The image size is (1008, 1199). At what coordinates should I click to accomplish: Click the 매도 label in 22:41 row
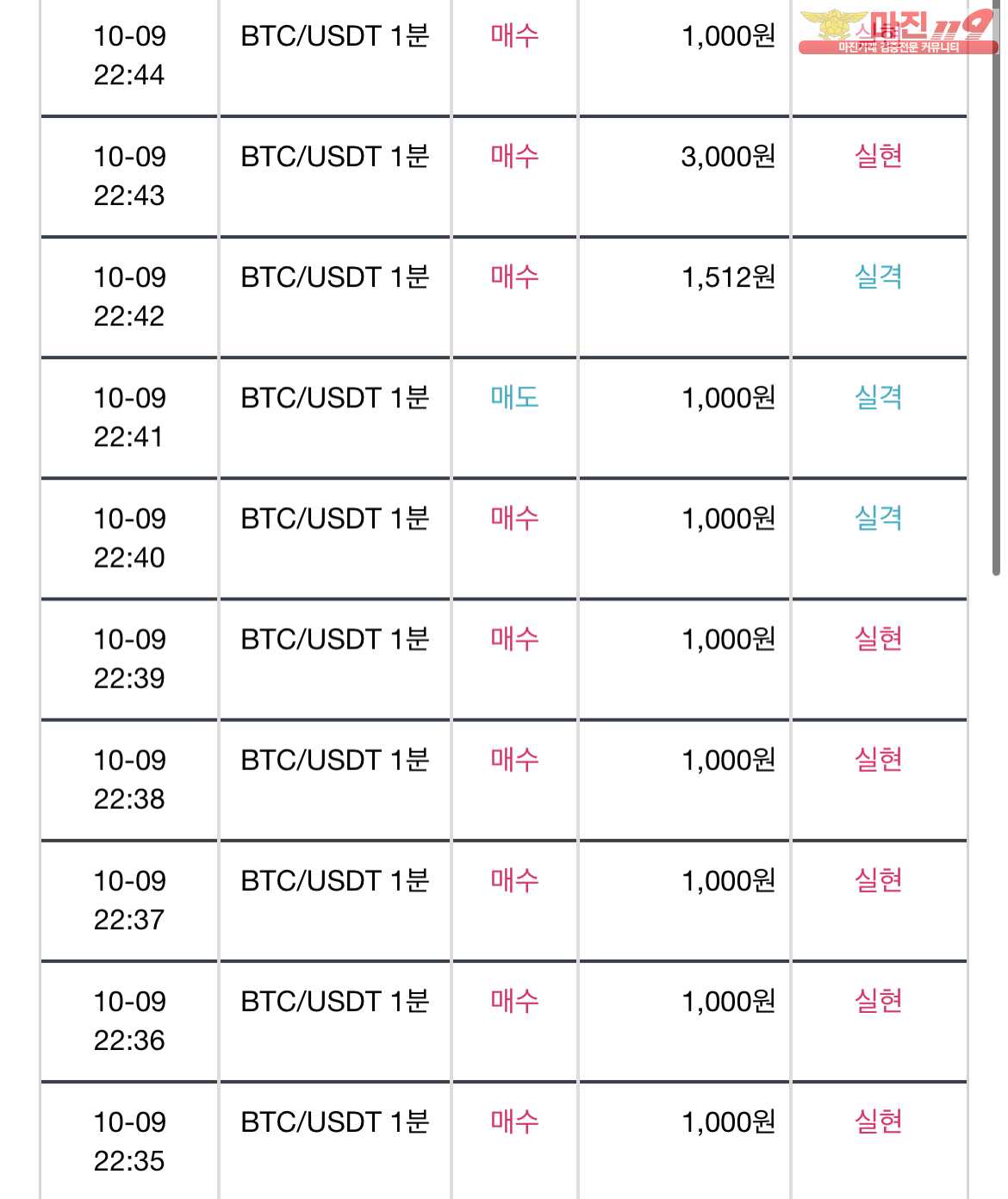[x=514, y=397]
